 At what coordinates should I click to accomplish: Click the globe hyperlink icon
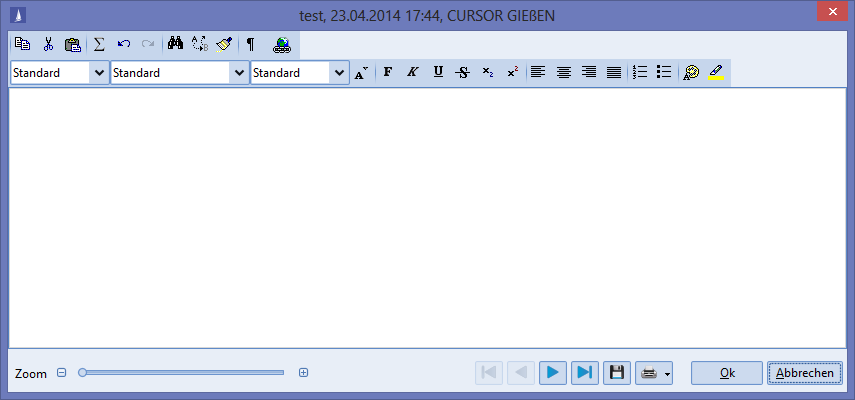point(281,45)
